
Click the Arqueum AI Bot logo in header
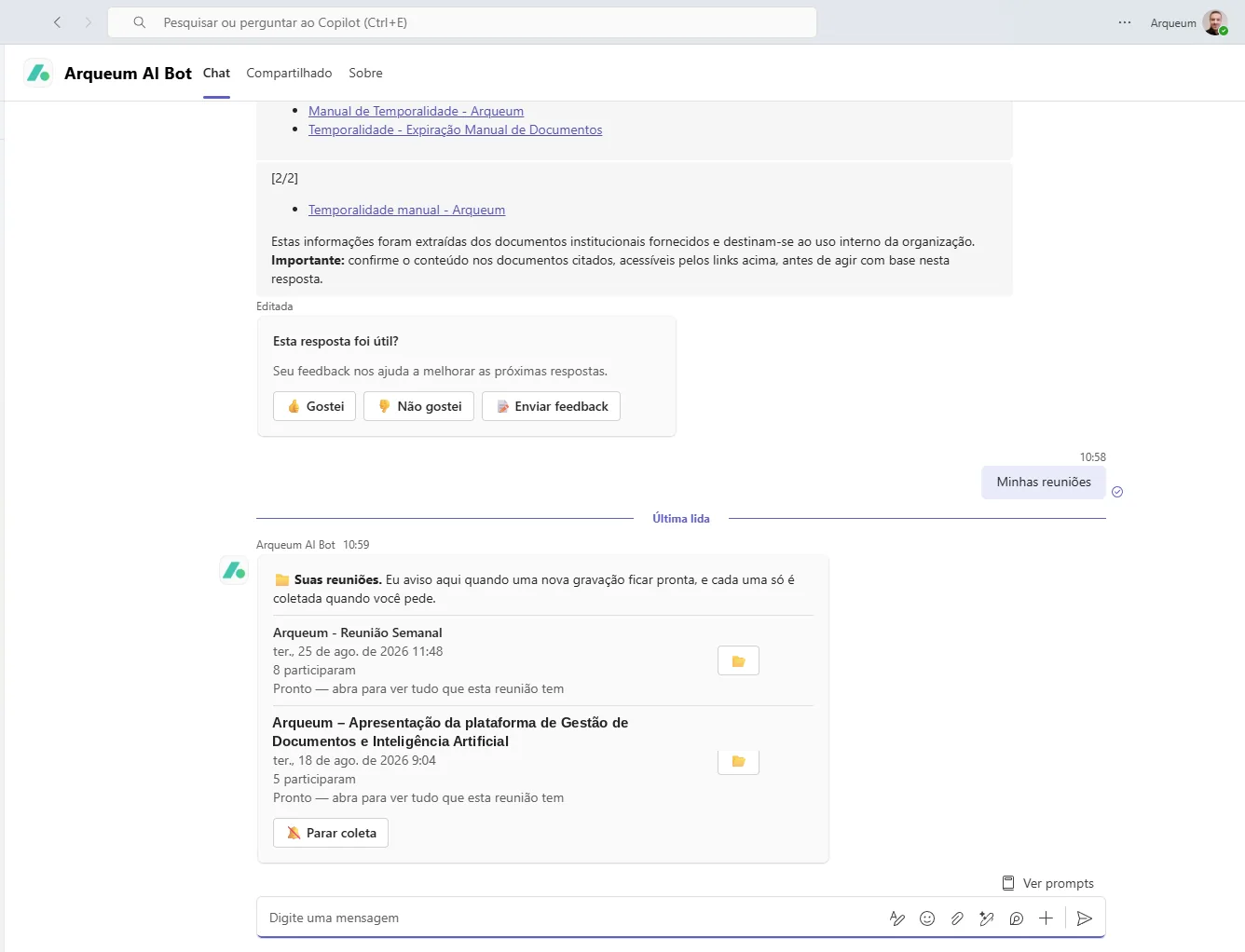coord(38,73)
